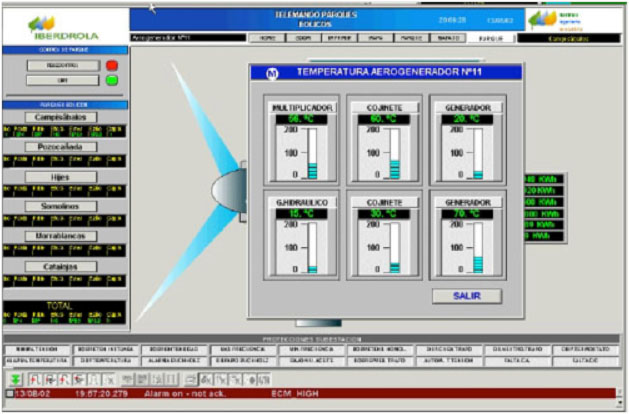The height and width of the screenshot is (414, 629).
Task: Click the ALARMA TEMPERATURA protection indicator
Action: click(37, 361)
